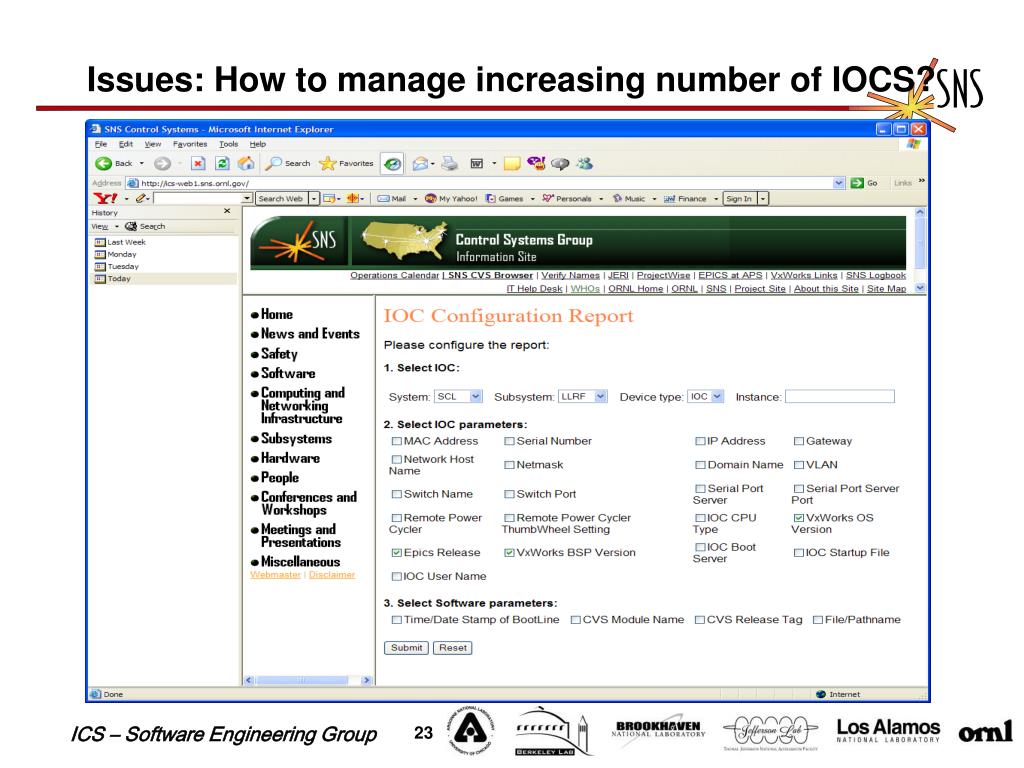Enable the Serial Number checkbox
The image size is (1024, 768).
[x=509, y=441]
